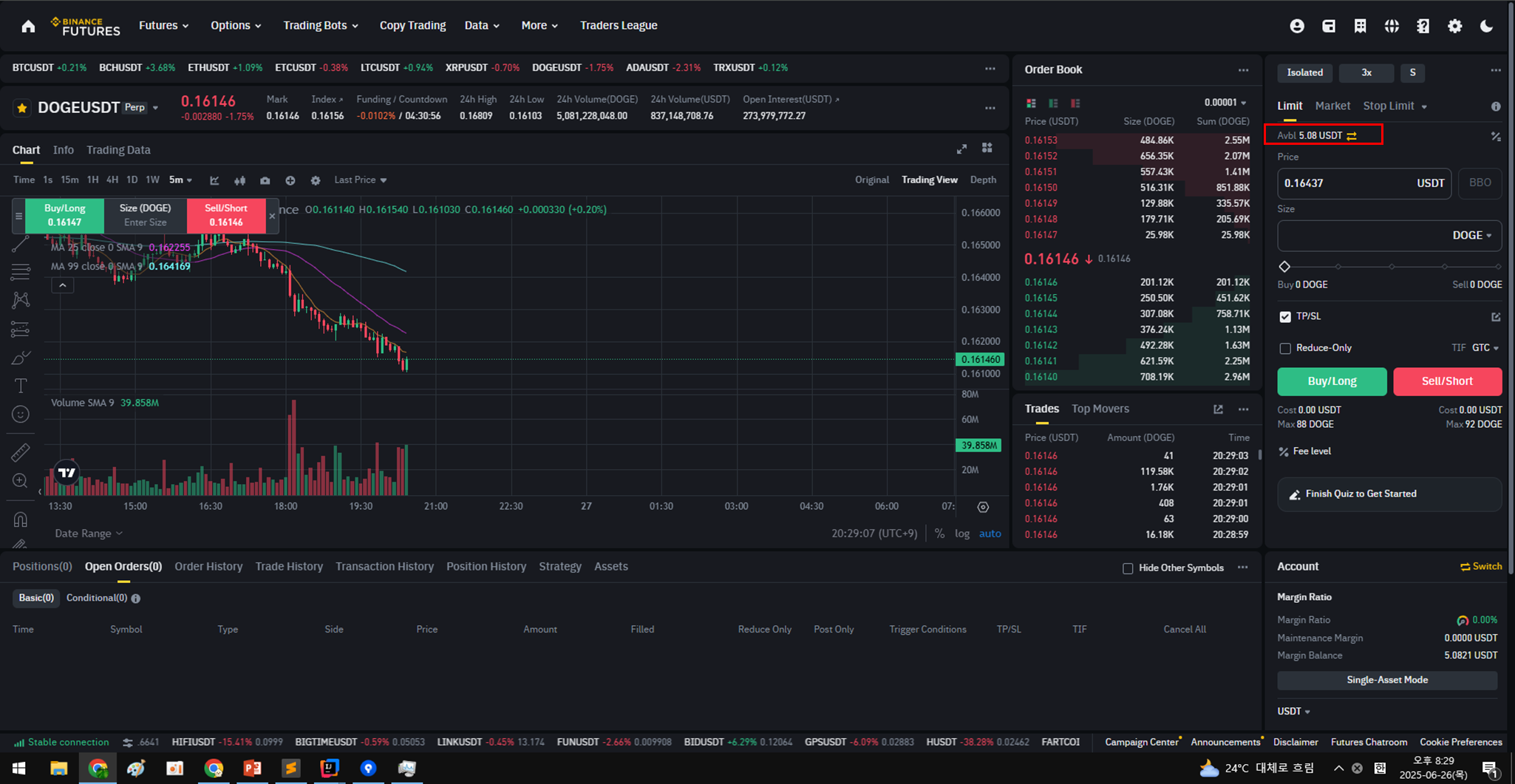The image size is (1515, 784).
Task: Open Isolated margin mode button
Action: (1305, 72)
